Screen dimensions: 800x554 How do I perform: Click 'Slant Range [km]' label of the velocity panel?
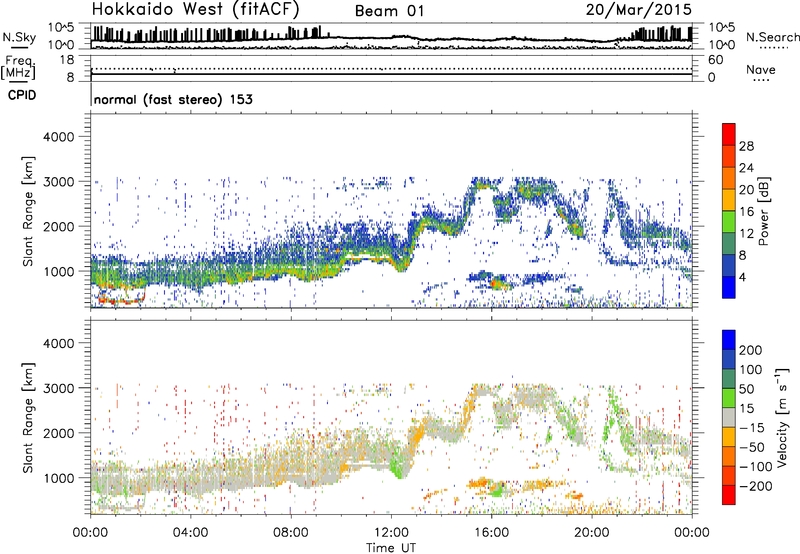pyautogui.click(x=28, y=417)
